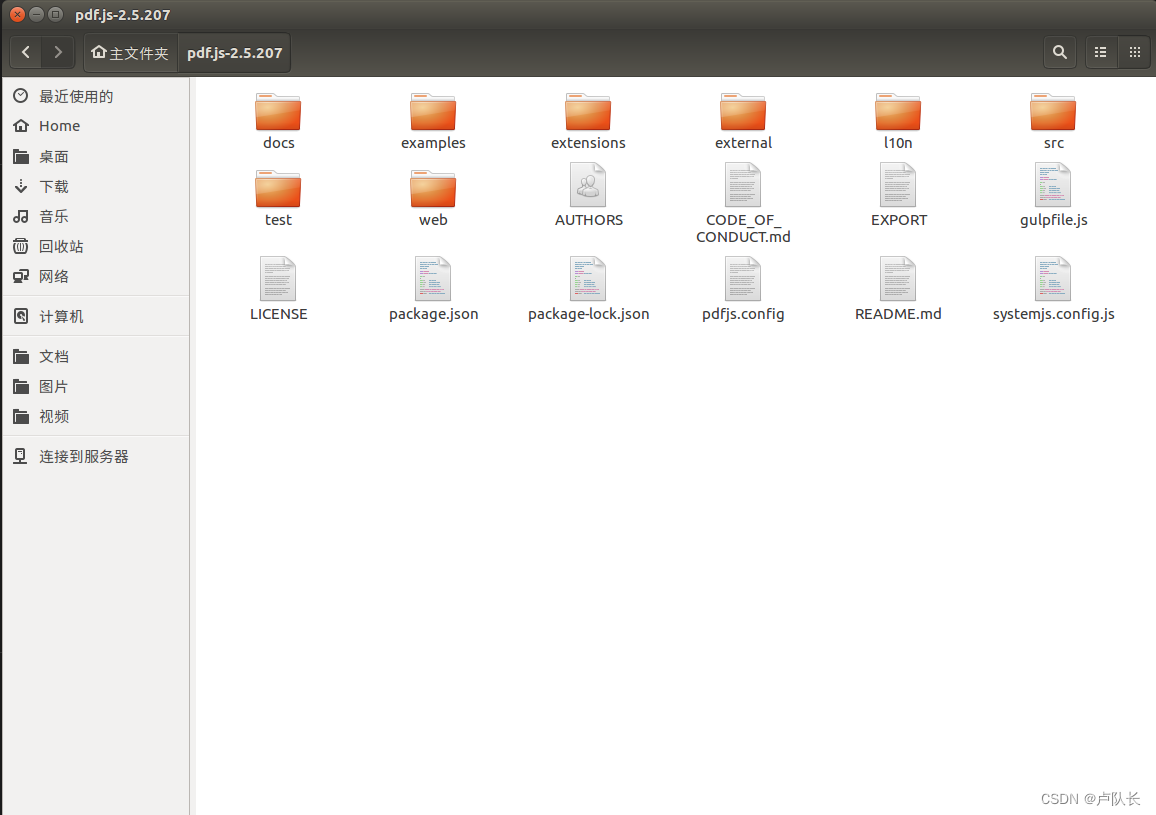1156x815 pixels.
Task: Open 音乐 in the sidebar
Action: pyautogui.click(x=96, y=216)
